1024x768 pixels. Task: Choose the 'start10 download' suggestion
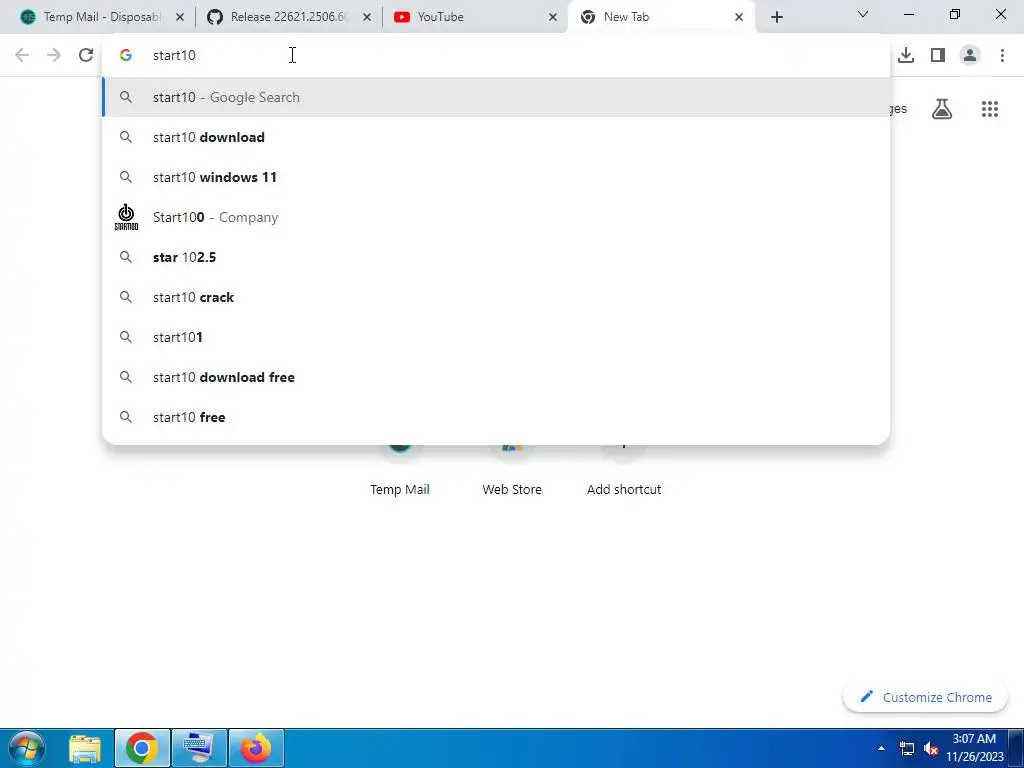coord(496,137)
